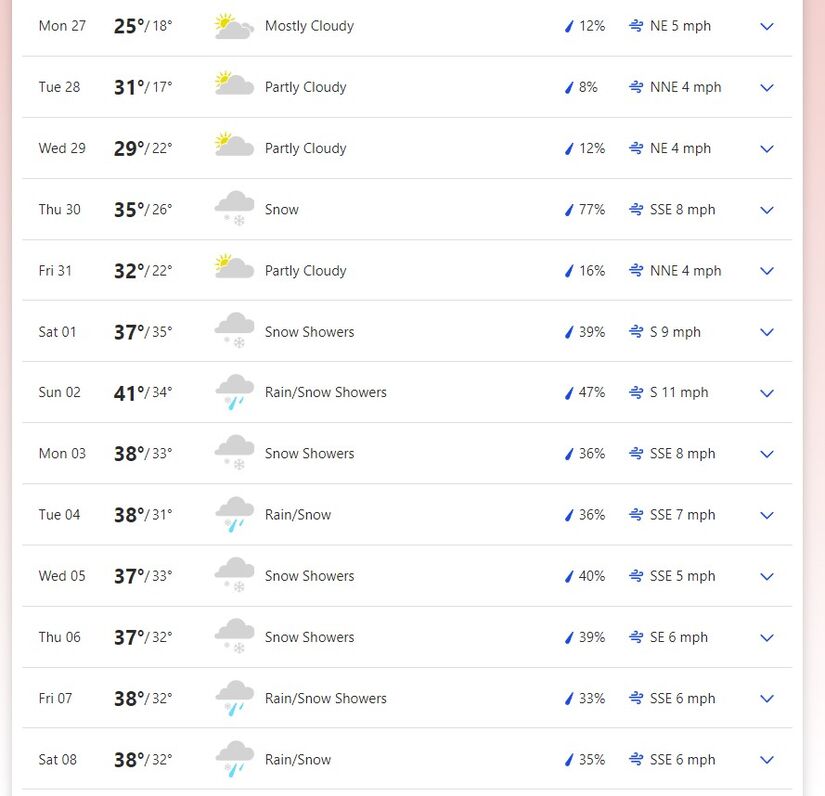Click the rain/snow icon for Sun 02
Viewport: 825px width, 796px height.
pos(234,392)
